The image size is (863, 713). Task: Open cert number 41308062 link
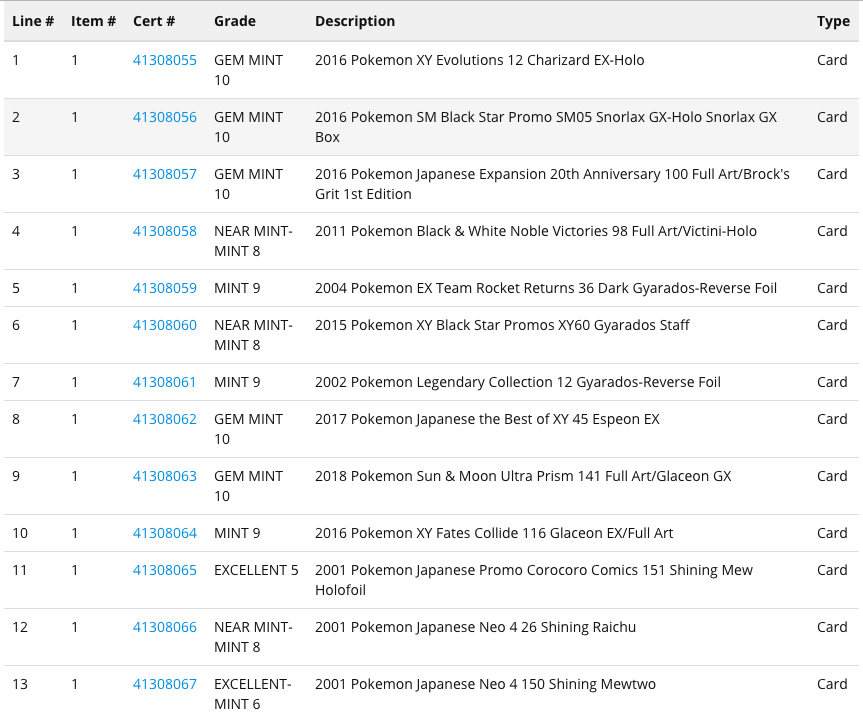pos(165,420)
